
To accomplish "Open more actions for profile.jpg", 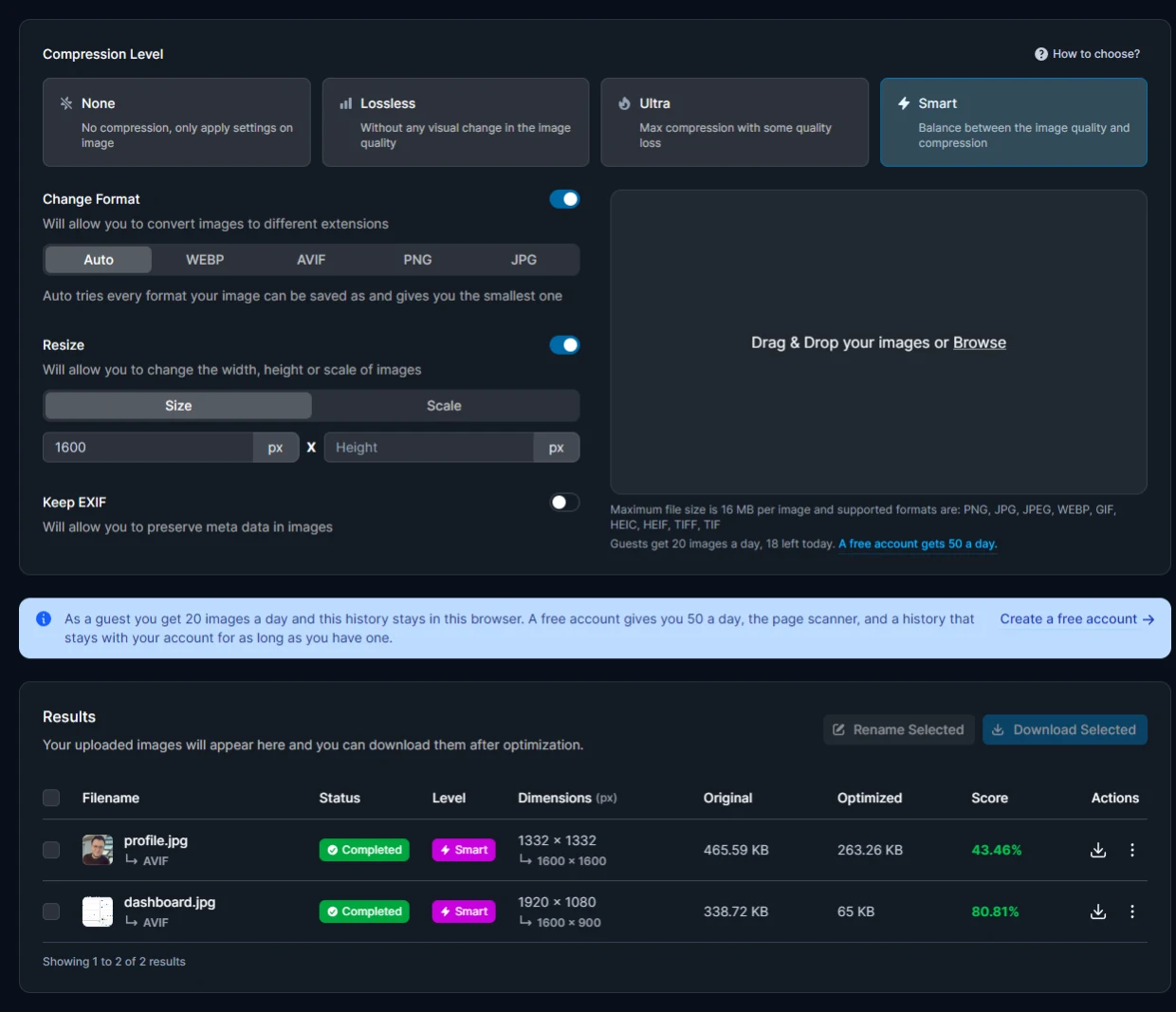I will tap(1132, 850).
